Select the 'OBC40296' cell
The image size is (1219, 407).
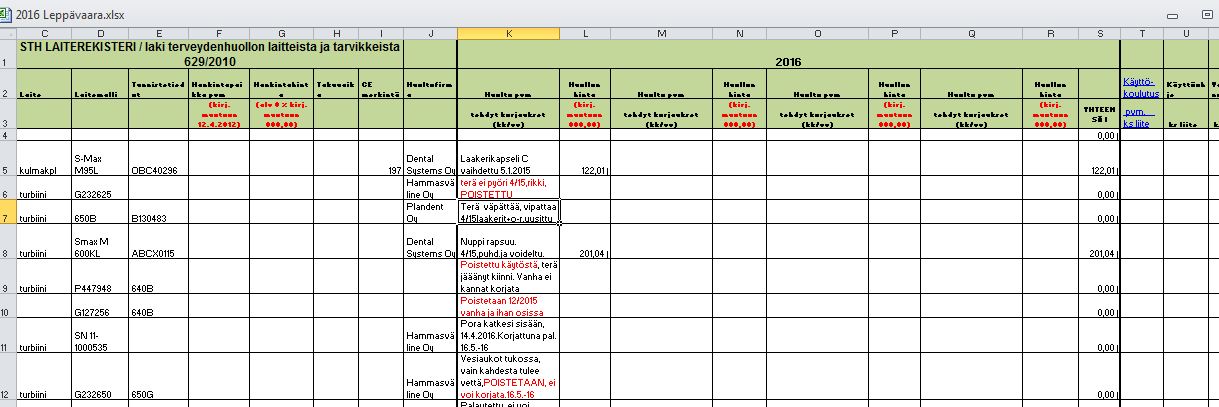[158, 158]
